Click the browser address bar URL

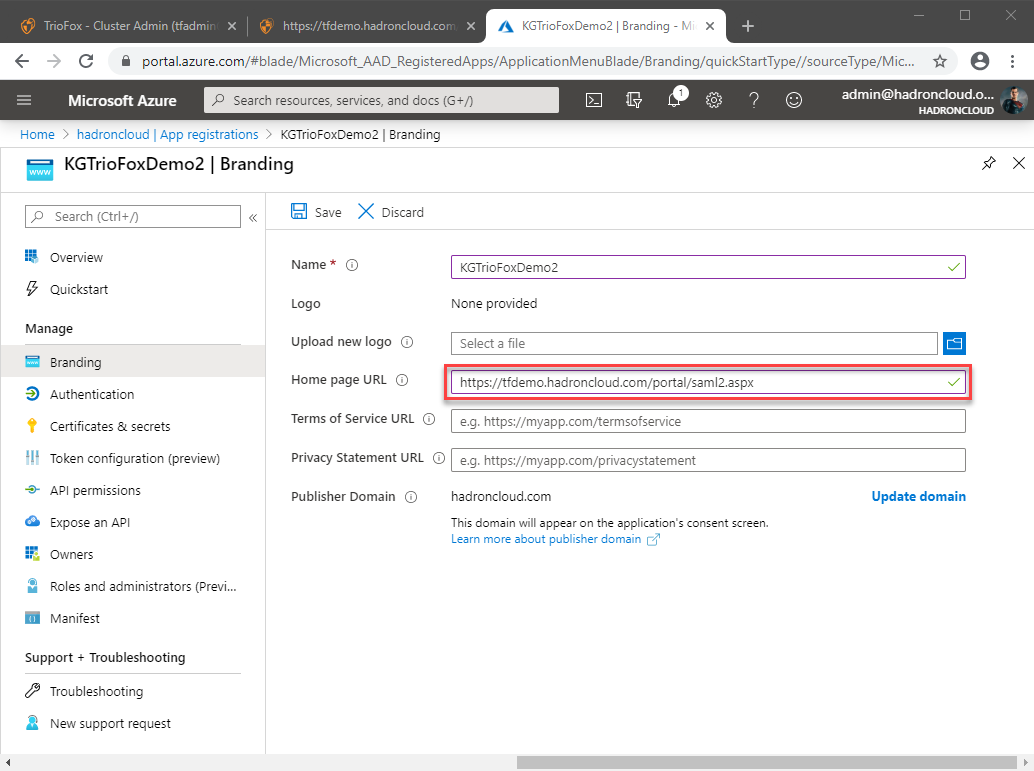528,61
